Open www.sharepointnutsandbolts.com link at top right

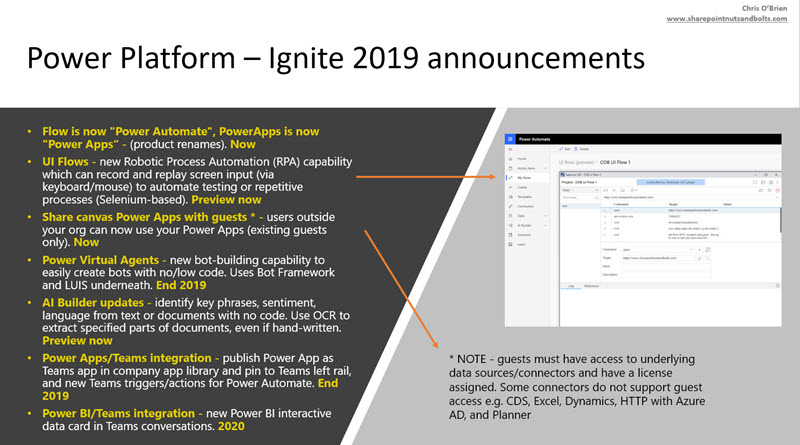click(727, 19)
